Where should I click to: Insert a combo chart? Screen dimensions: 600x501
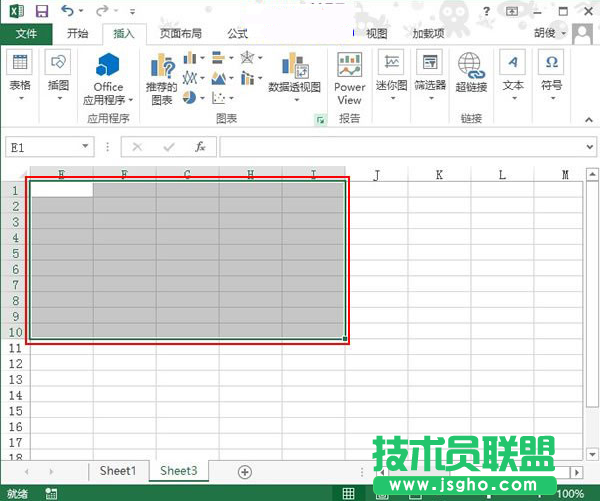(x=247, y=78)
